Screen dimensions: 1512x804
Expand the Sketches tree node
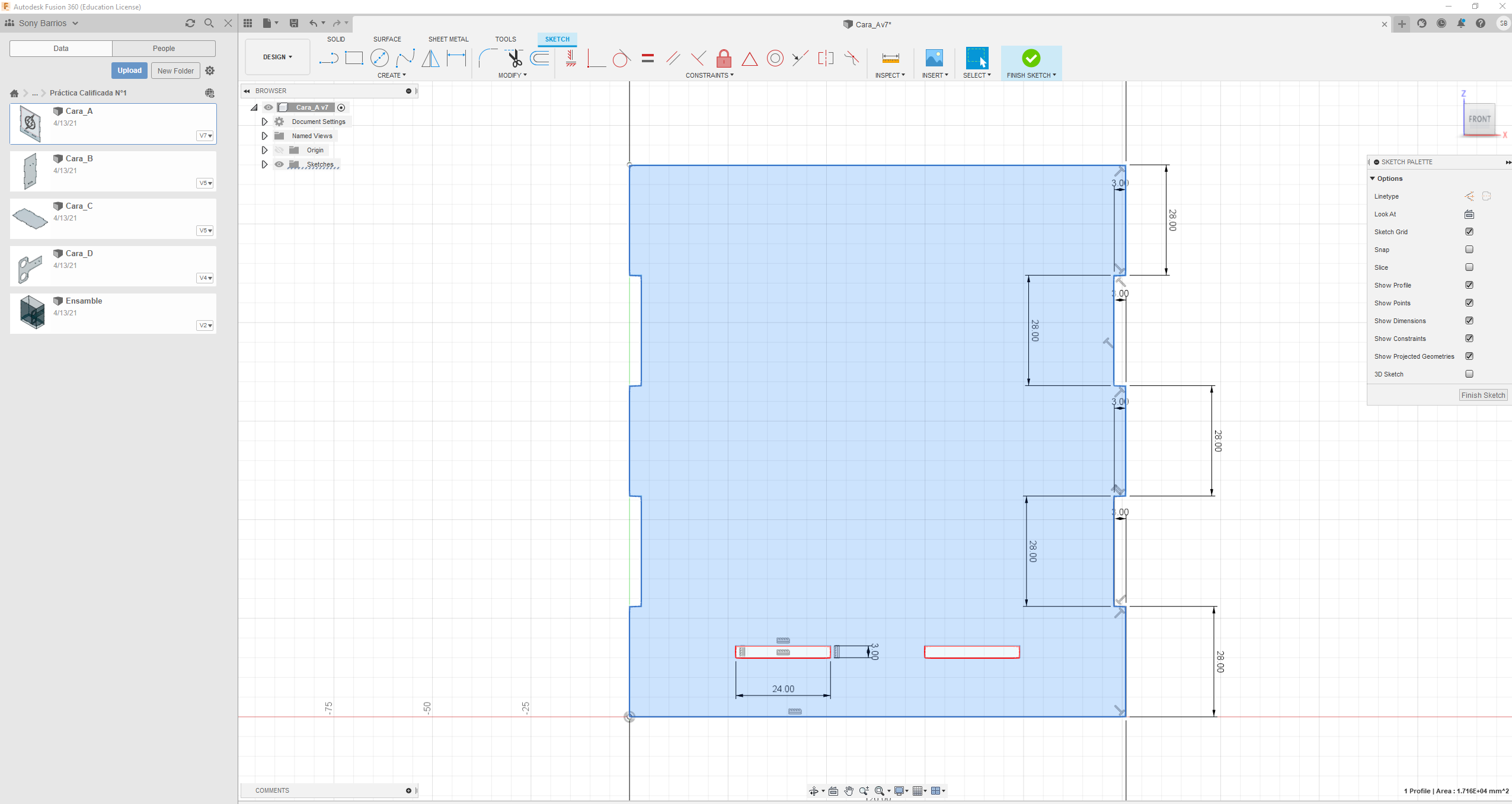264,164
